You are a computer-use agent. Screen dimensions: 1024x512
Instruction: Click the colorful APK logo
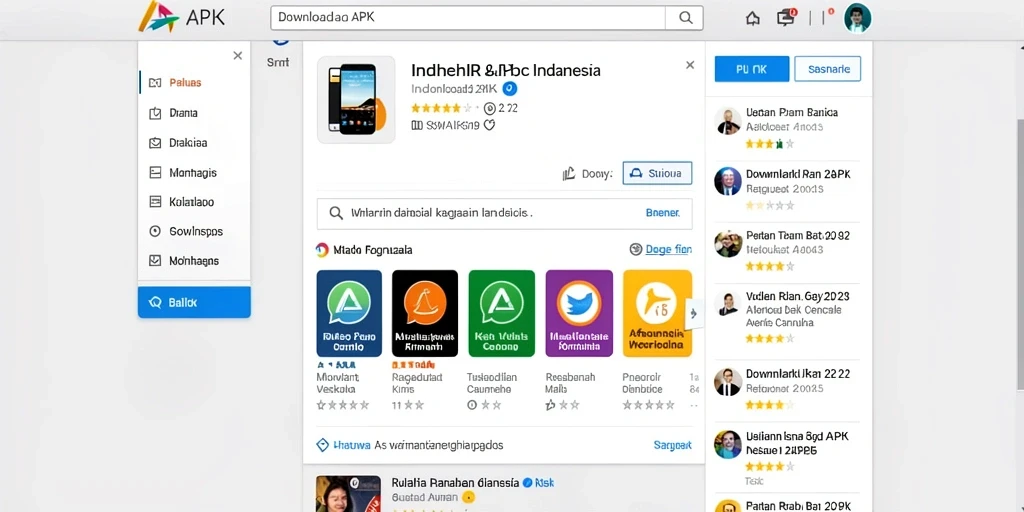(181, 18)
